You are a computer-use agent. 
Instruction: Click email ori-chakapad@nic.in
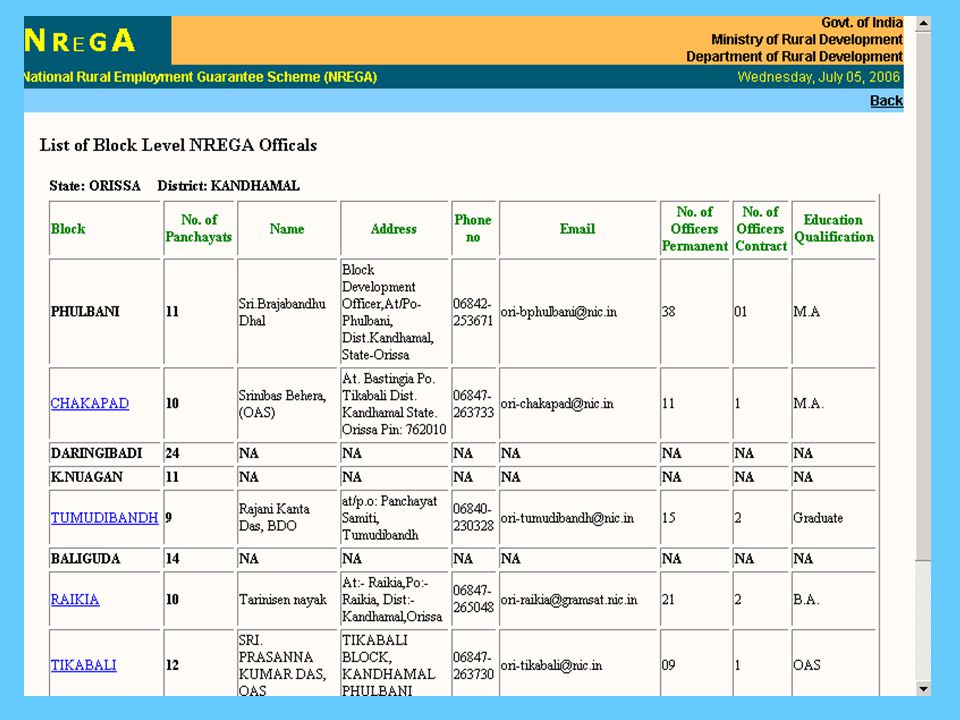pyautogui.click(x=557, y=403)
